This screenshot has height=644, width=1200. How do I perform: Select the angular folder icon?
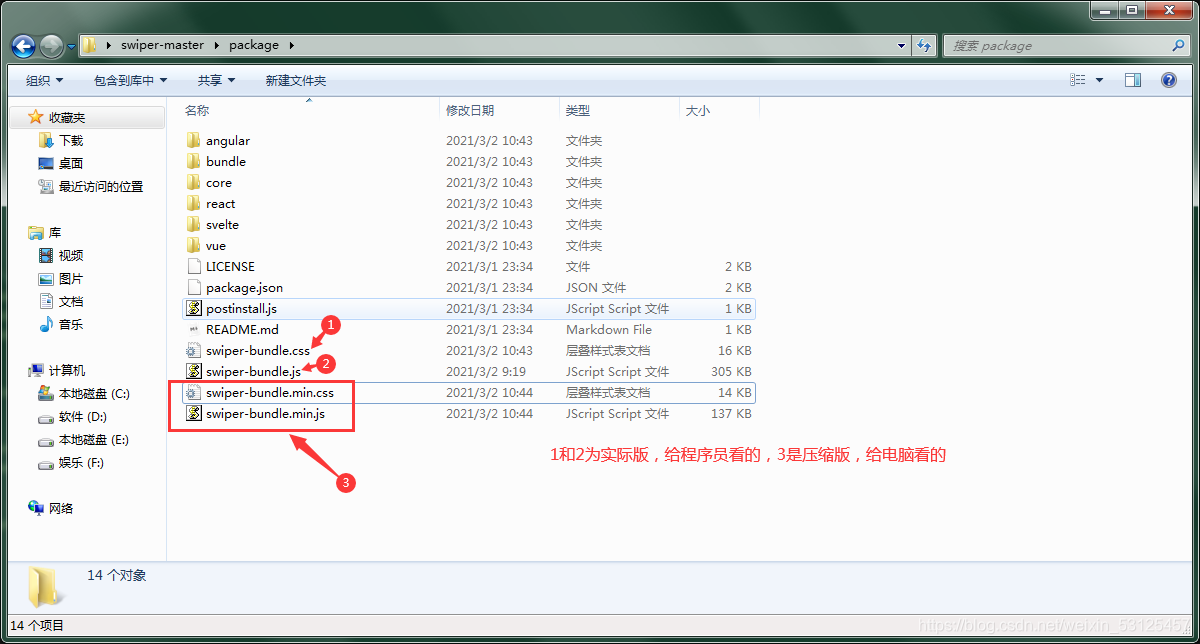click(x=194, y=141)
